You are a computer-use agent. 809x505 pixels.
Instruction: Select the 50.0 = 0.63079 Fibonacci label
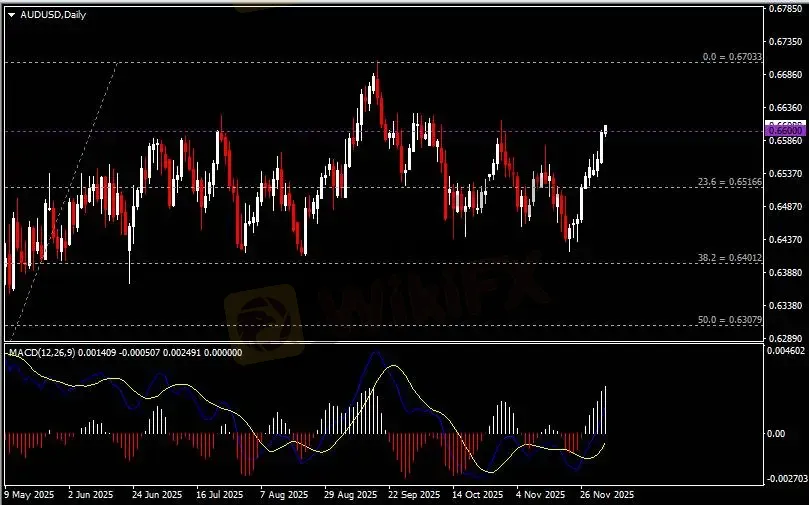coord(729,320)
